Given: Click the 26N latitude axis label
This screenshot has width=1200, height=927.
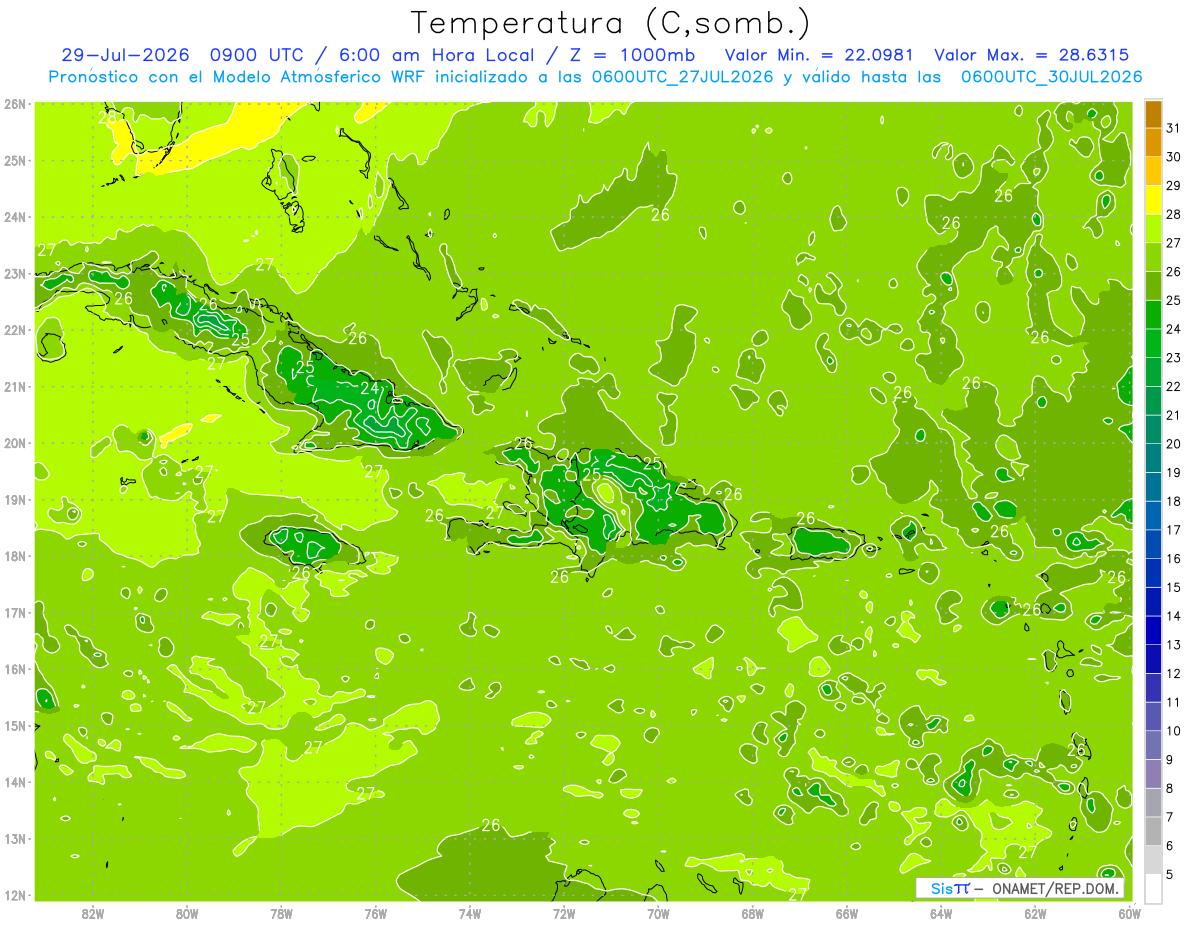Looking at the screenshot, I should click(14, 104).
